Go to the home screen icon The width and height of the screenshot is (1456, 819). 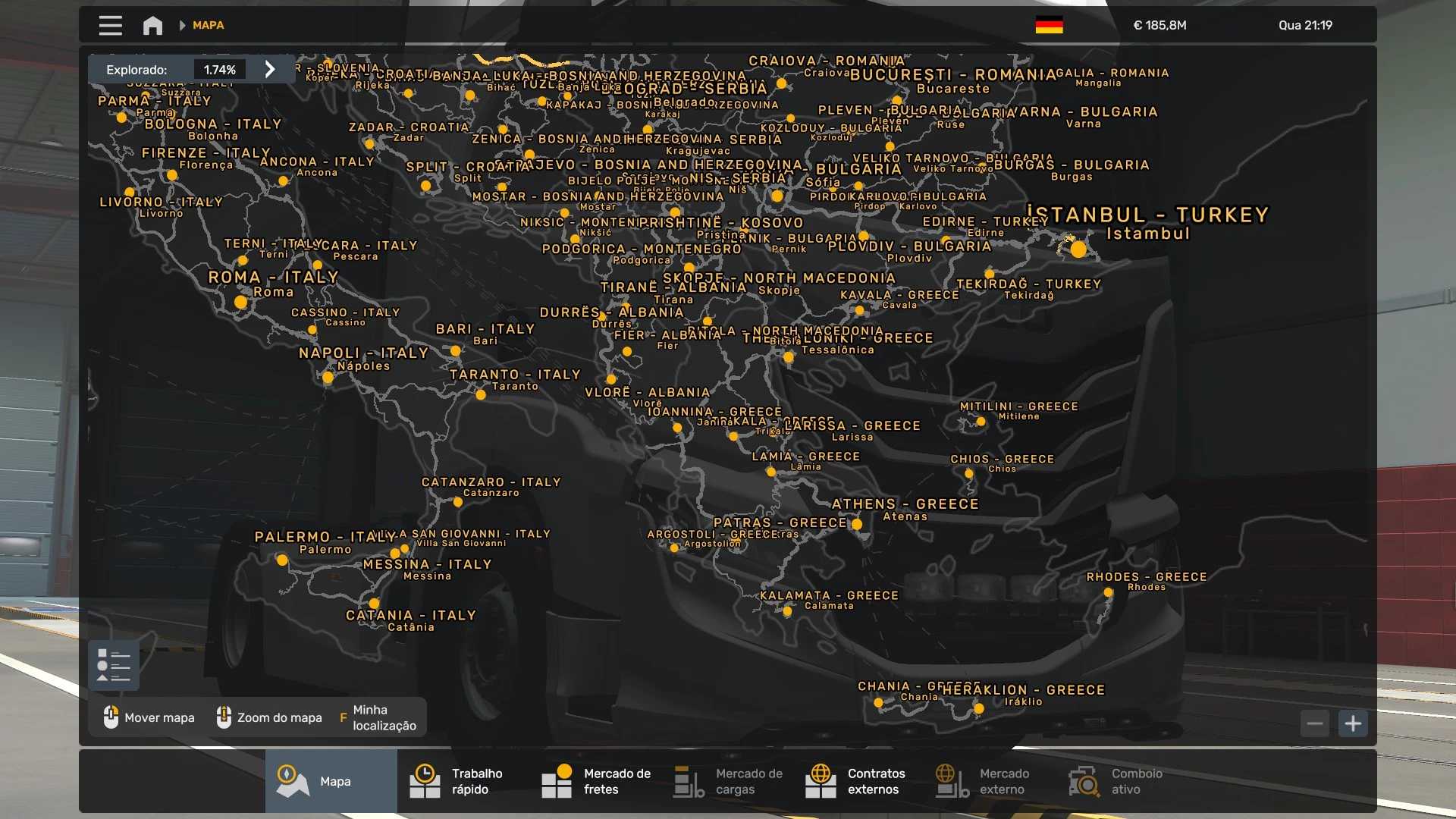tap(152, 25)
